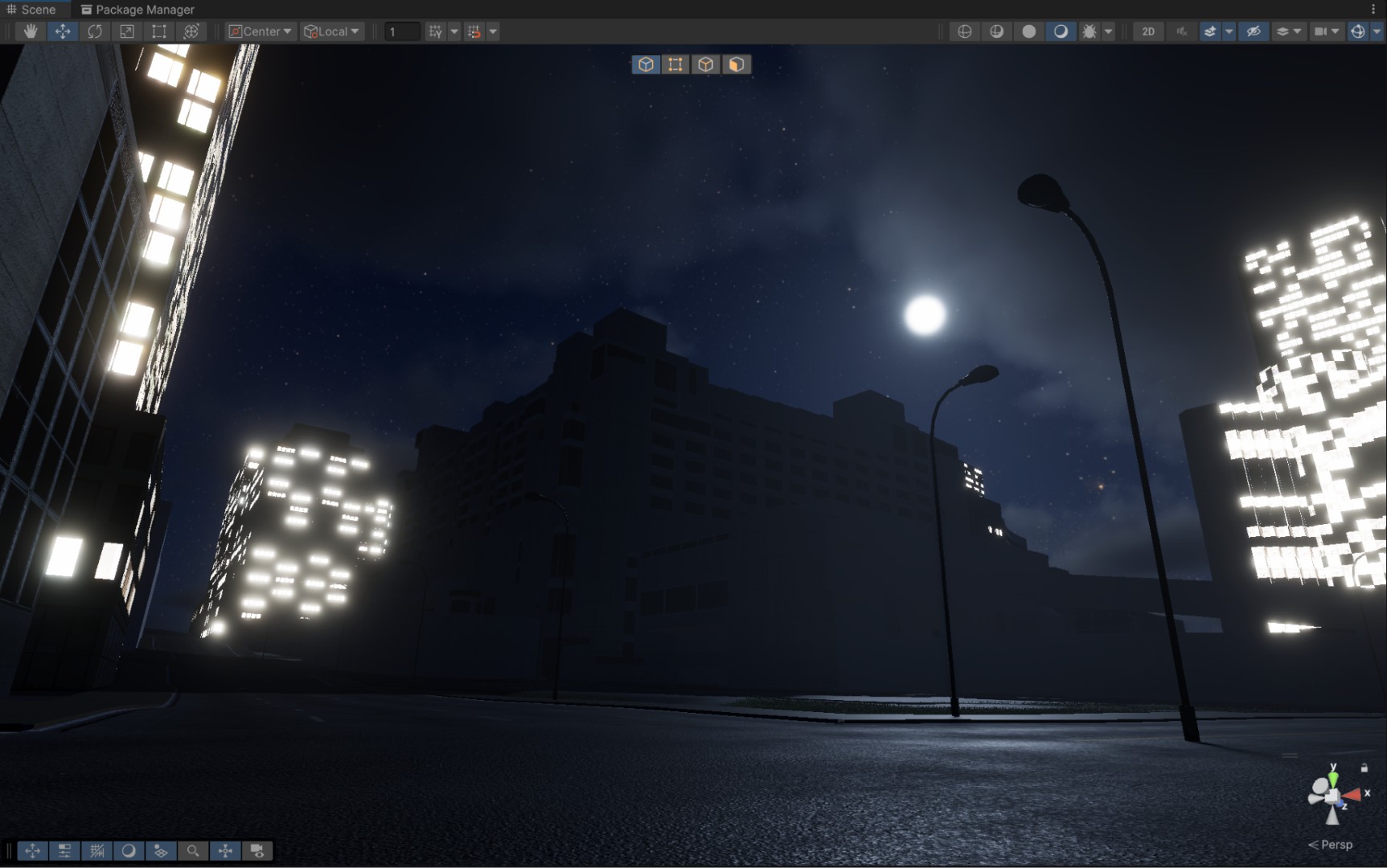Click the grid snap value input field

(401, 31)
